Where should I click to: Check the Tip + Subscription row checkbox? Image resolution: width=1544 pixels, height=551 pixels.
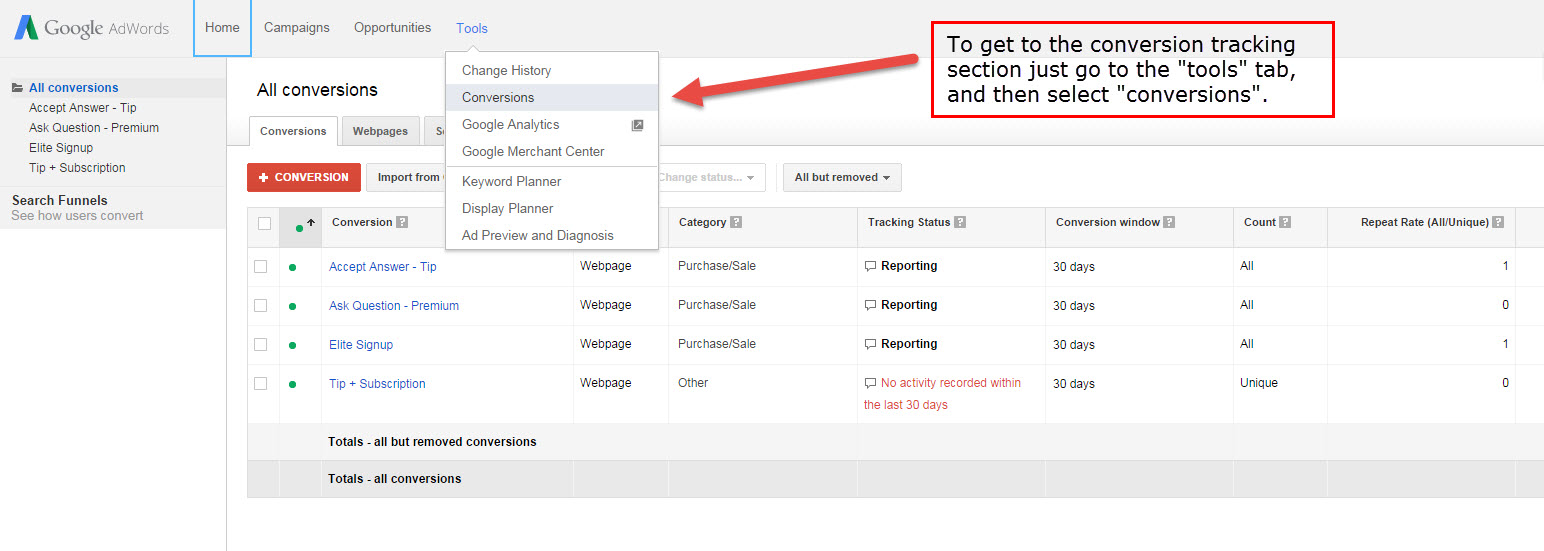(x=260, y=384)
